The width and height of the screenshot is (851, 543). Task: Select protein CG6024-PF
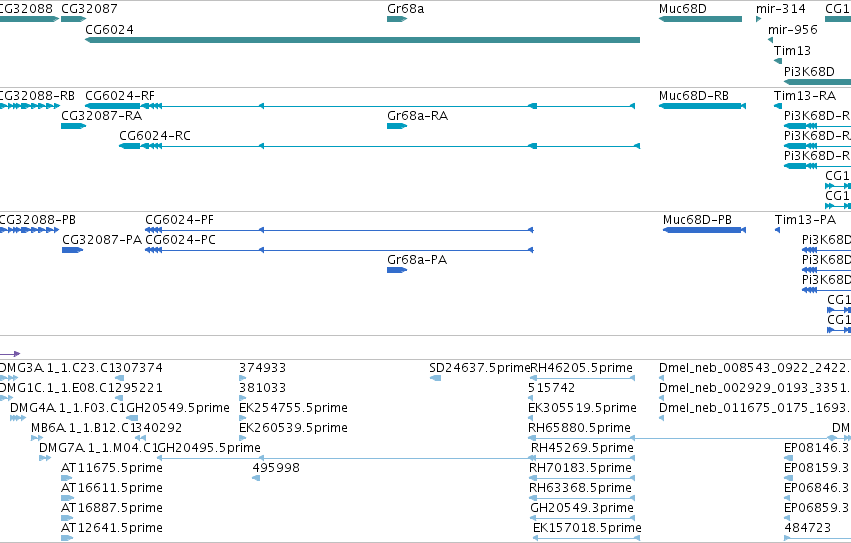[339, 230]
